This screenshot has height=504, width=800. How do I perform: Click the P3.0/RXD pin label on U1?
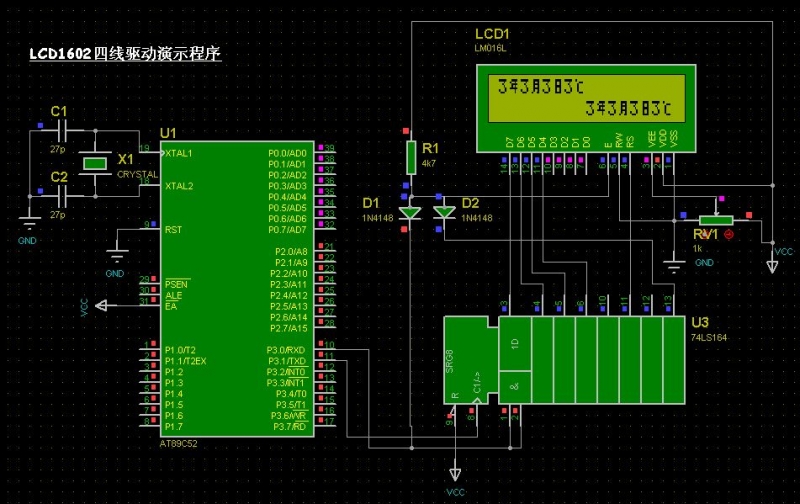pos(286,349)
